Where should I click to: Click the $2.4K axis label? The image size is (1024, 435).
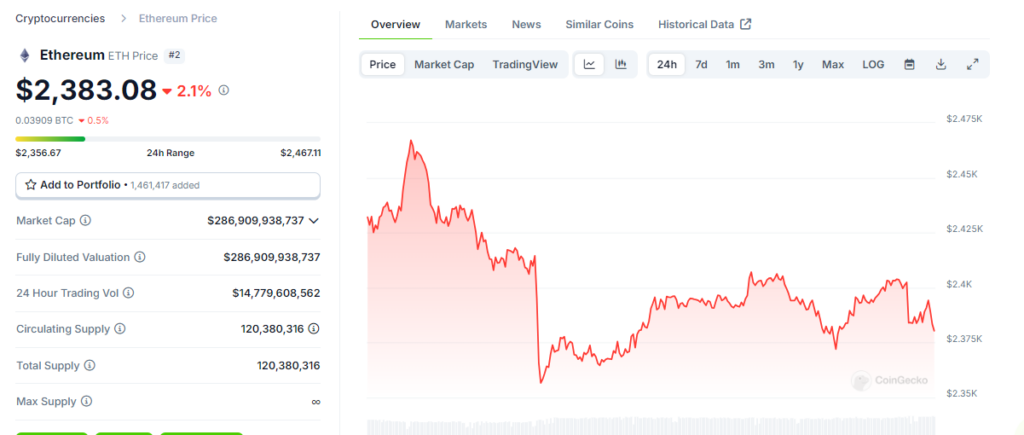(959, 284)
